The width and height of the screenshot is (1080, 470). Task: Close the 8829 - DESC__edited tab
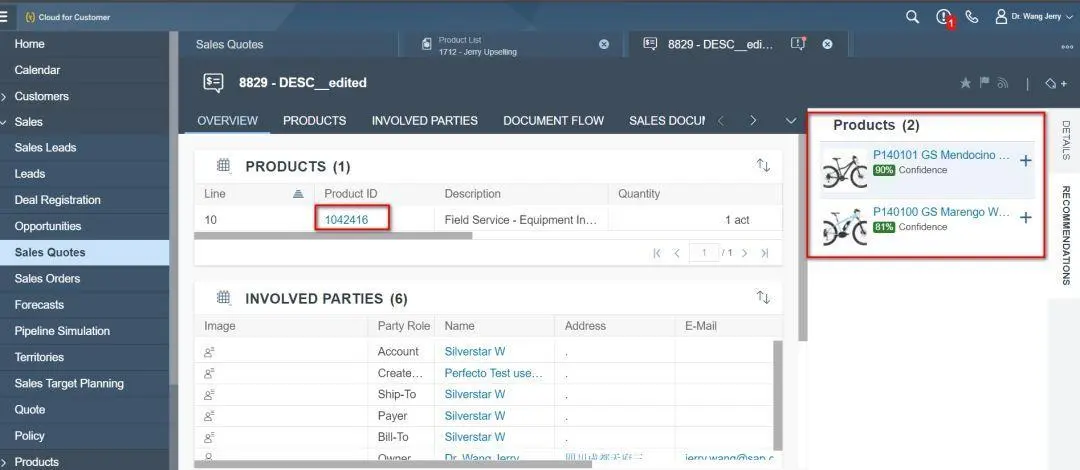click(827, 44)
